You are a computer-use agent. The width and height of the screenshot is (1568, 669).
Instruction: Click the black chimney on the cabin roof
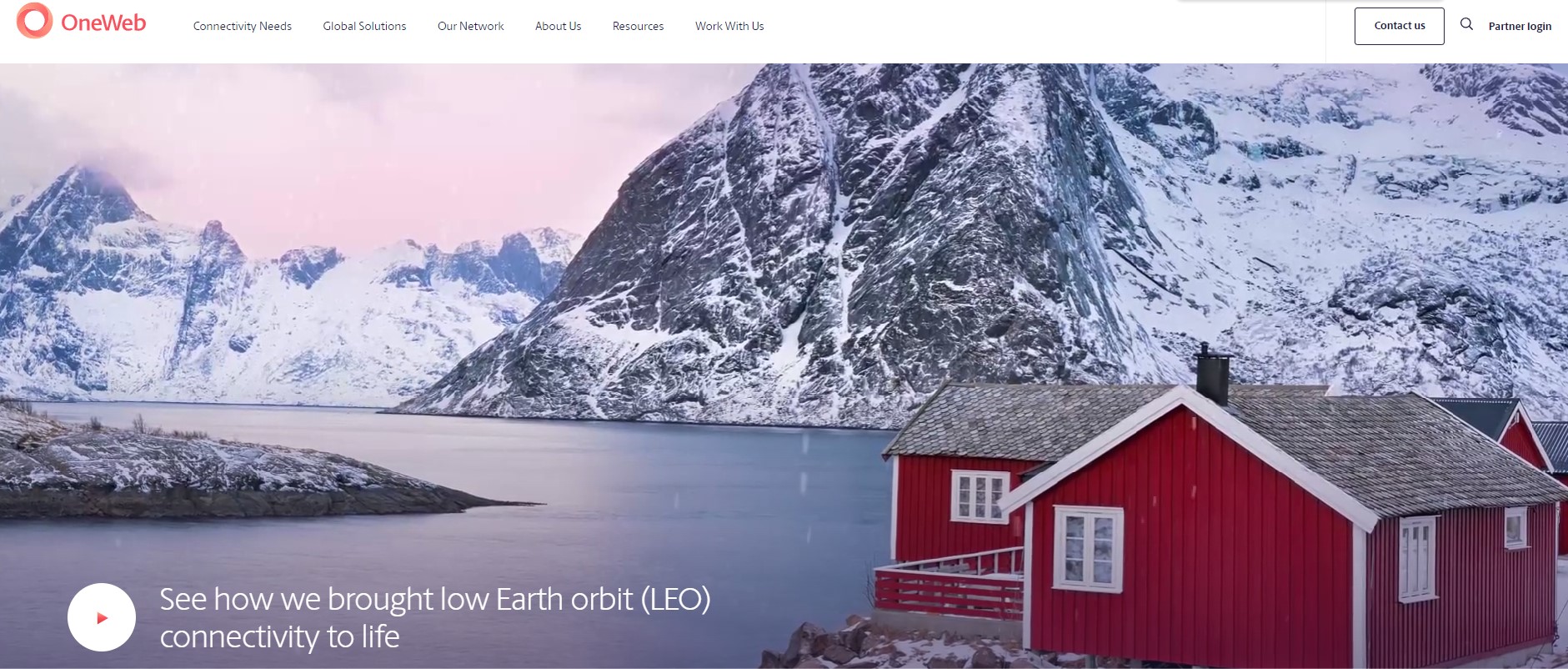coord(1213,375)
